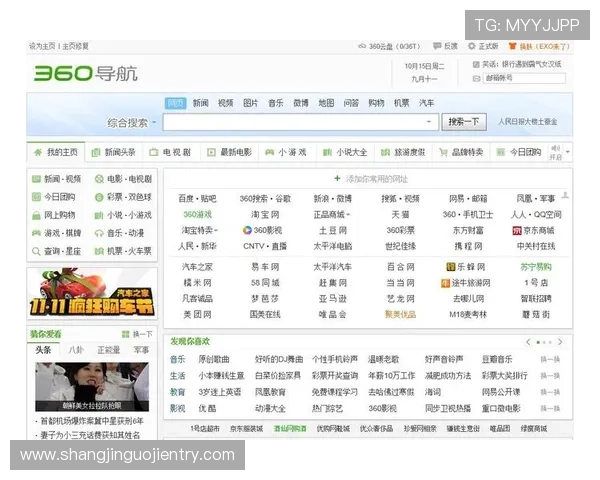Expand the 正品商城 dropdown arrow
Image resolution: width=600 pixels, height=480 pixels.
[x=348, y=215]
